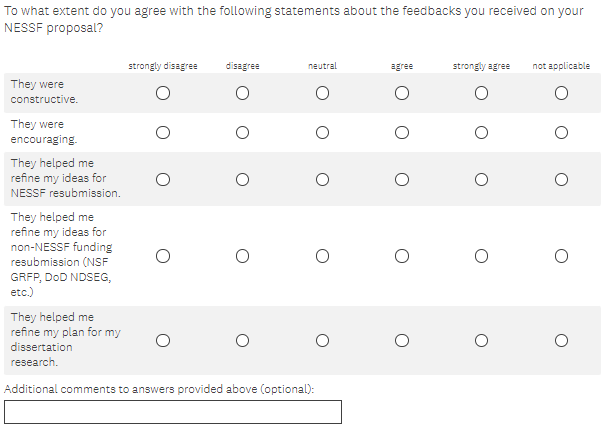Choose 'neutral' for dissertation research plan statement

[x=322, y=340]
